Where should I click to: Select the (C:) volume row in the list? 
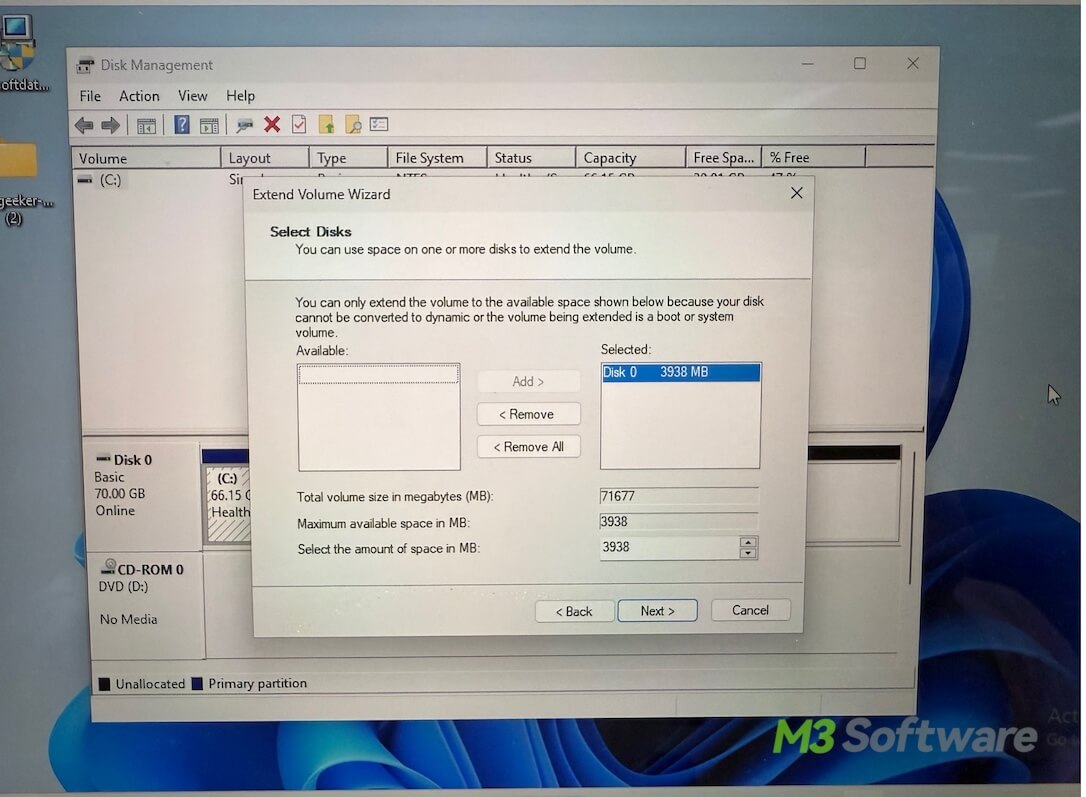coord(159,180)
